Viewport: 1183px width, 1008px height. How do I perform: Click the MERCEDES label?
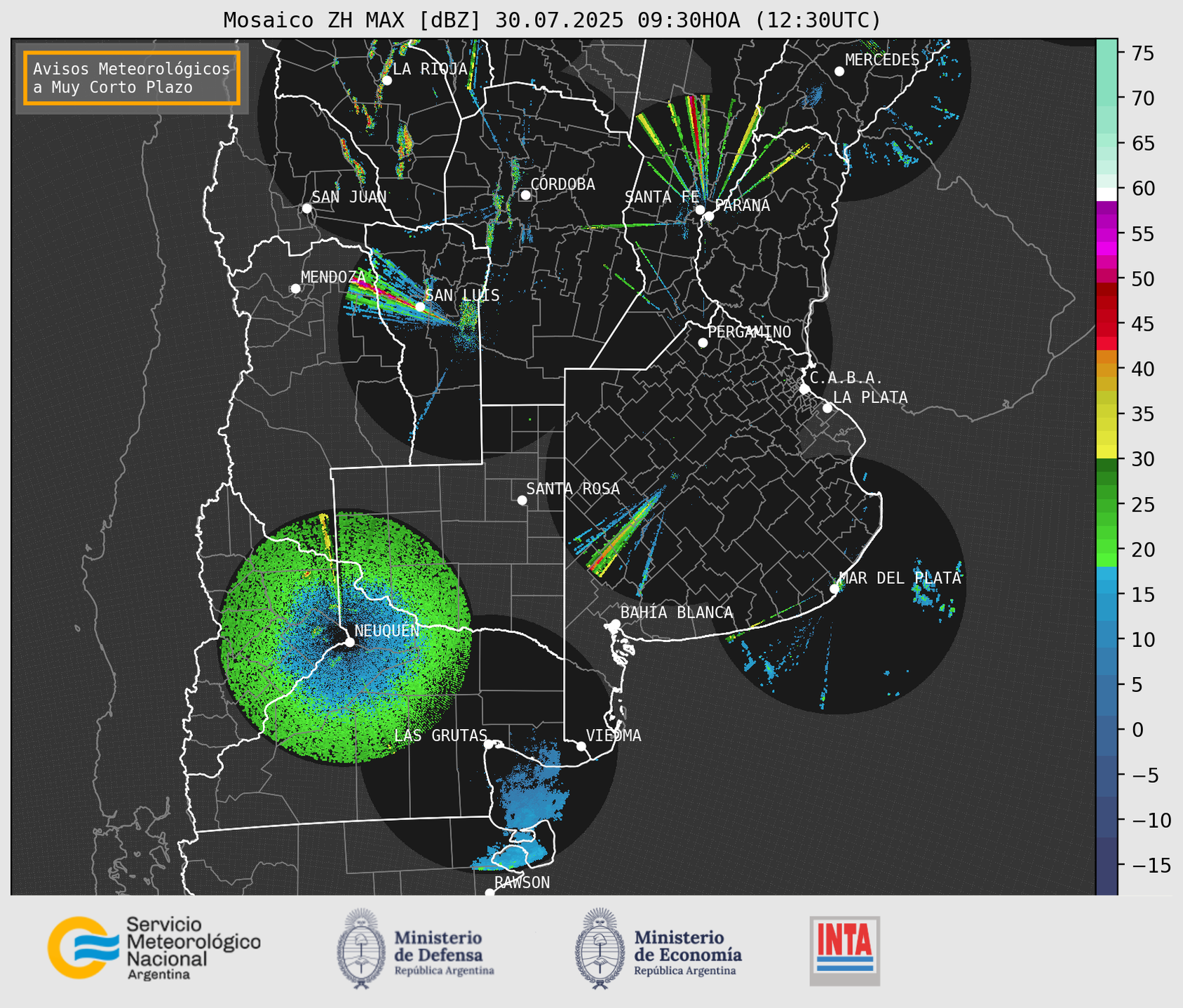tap(882, 60)
